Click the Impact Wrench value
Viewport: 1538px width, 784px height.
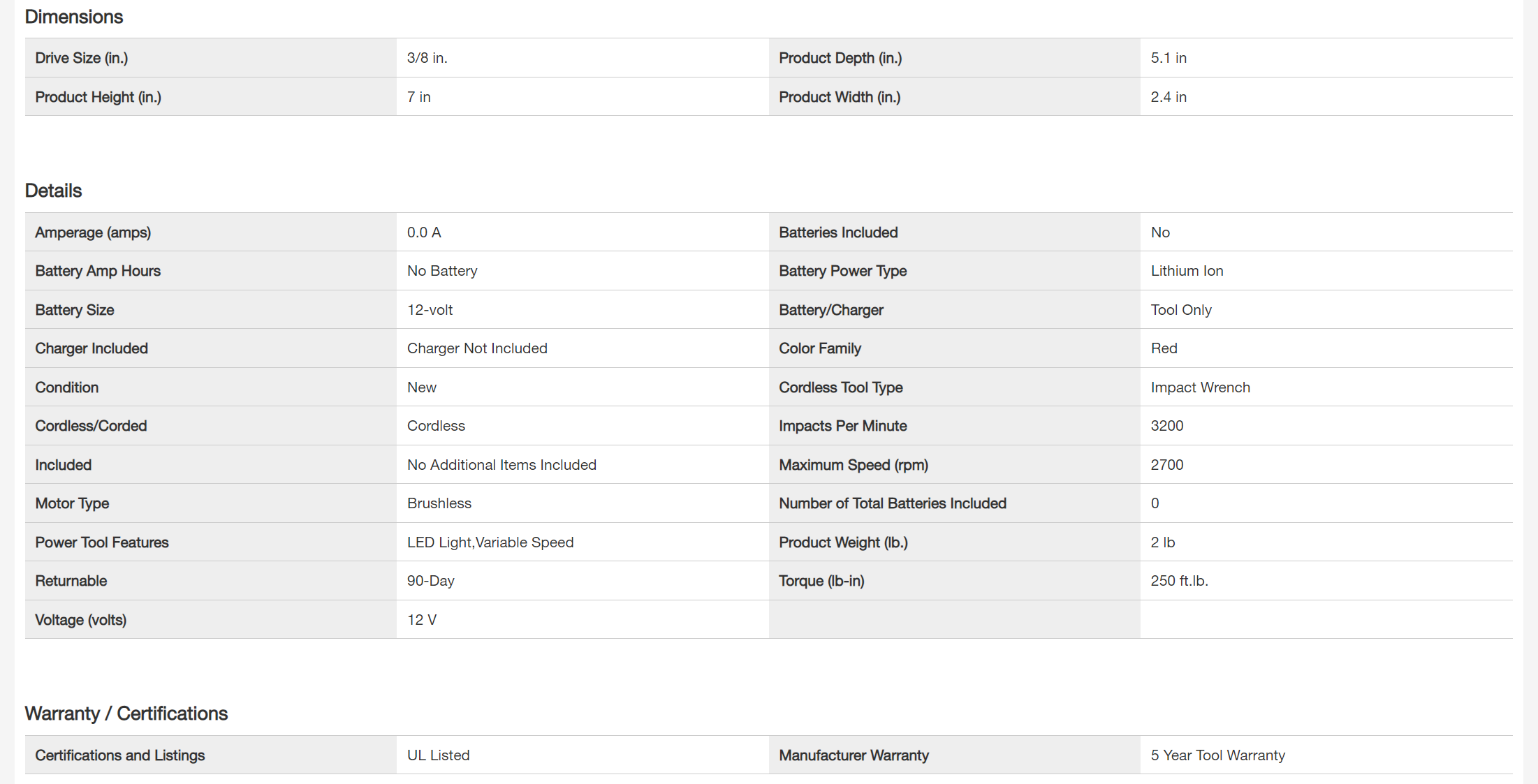pyautogui.click(x=1201, y=387)
